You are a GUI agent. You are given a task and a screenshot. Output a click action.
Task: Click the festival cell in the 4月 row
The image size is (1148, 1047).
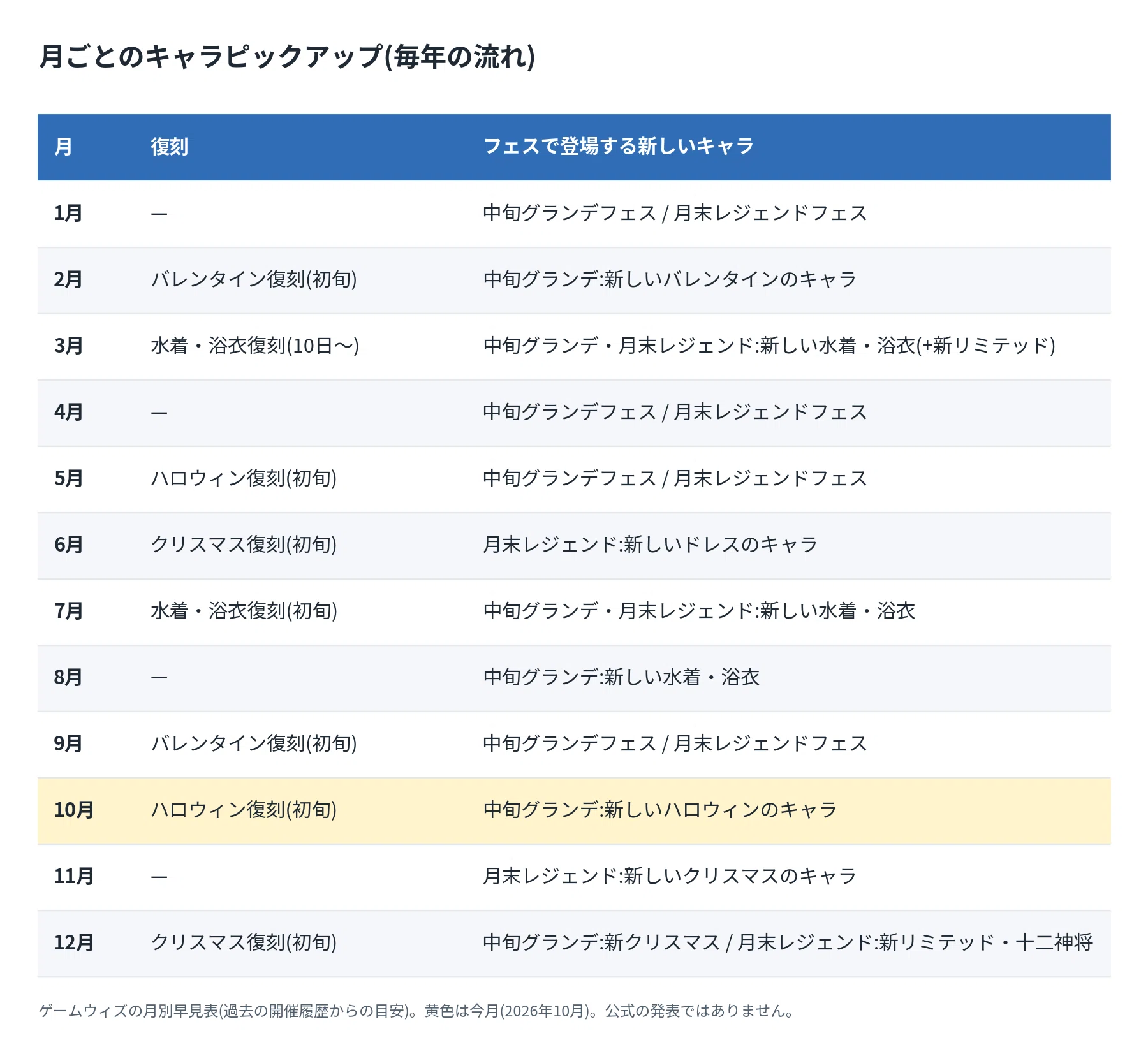tap(675, 412)
